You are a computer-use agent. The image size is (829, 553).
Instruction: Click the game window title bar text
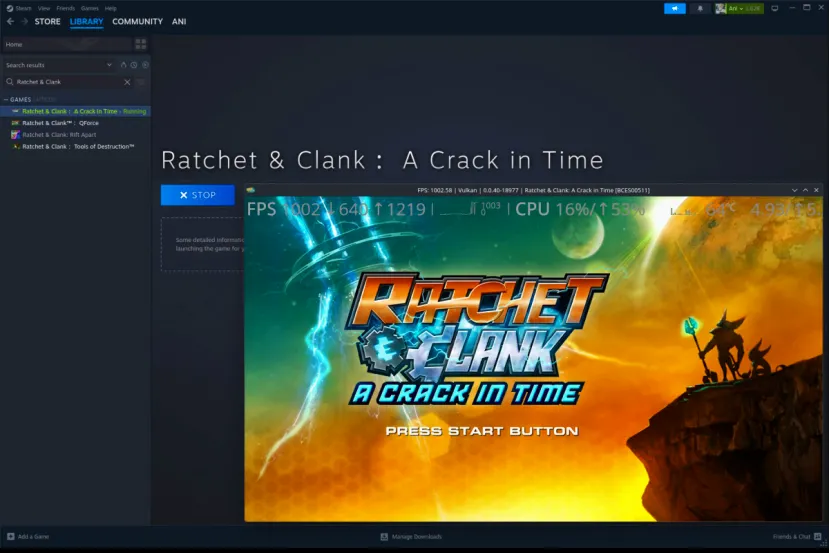pos(533,190)
